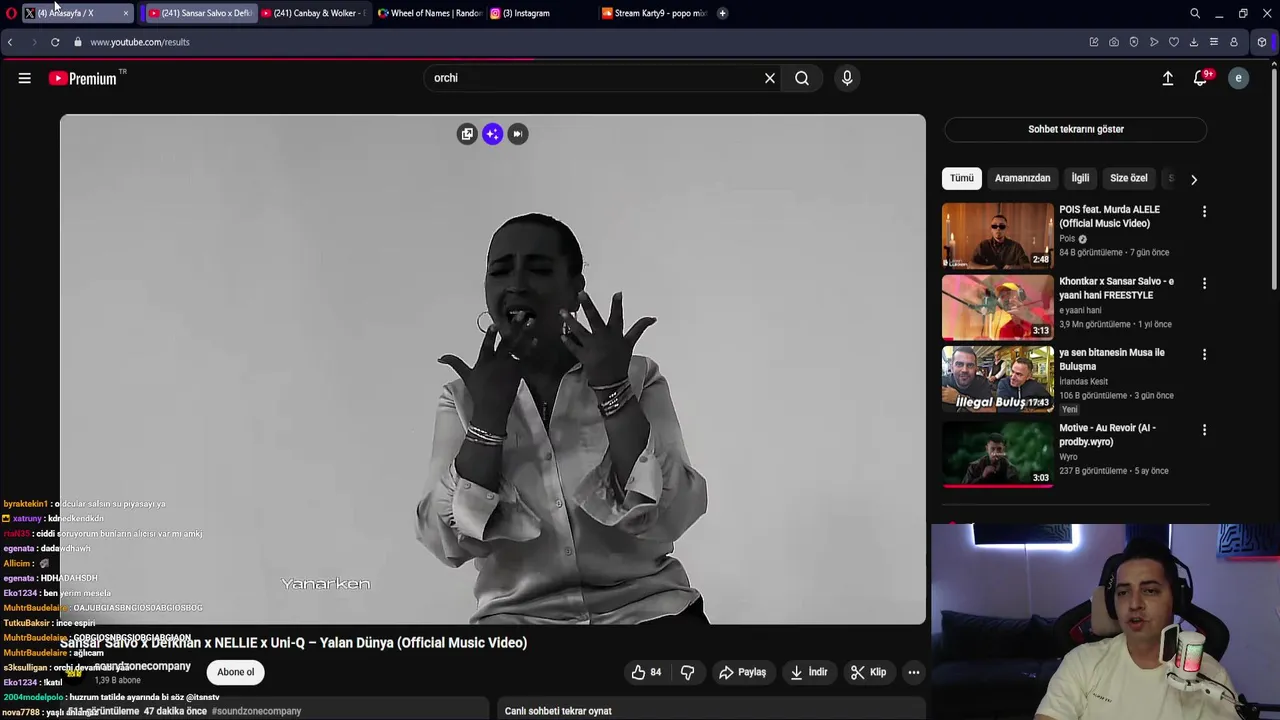Open browser tab search magnifier
Image resolution: width=1280 pixels, height=720 pixels.
(1194, 13)
